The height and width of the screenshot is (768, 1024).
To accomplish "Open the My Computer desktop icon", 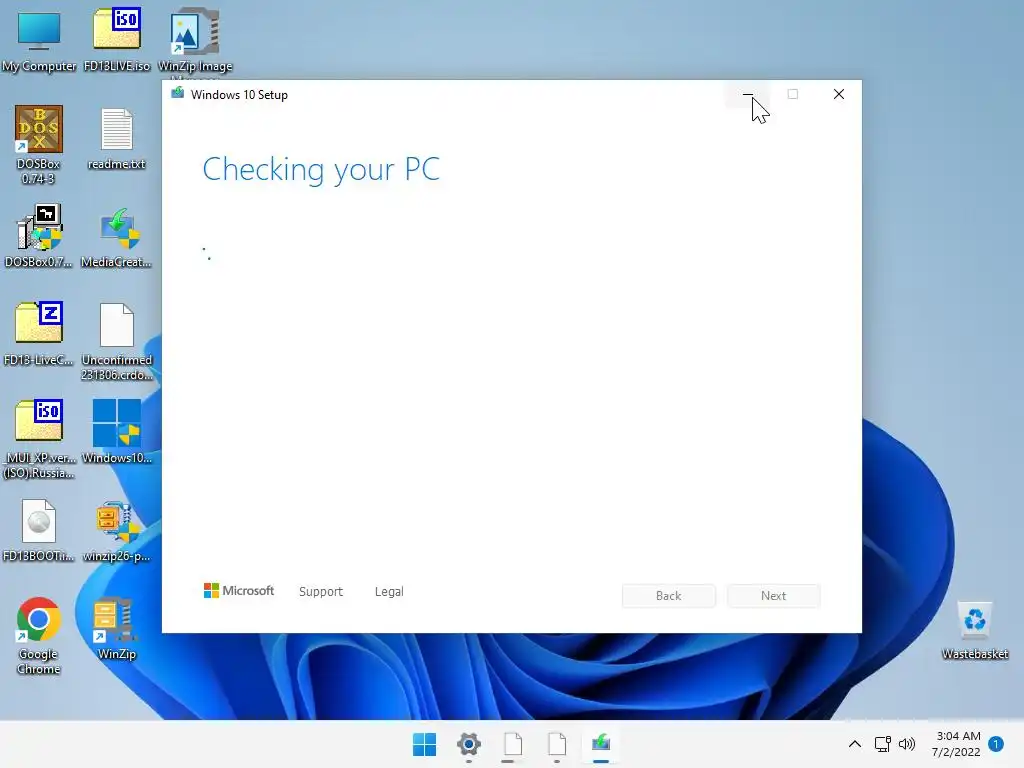I will click(x=39, y=40).
